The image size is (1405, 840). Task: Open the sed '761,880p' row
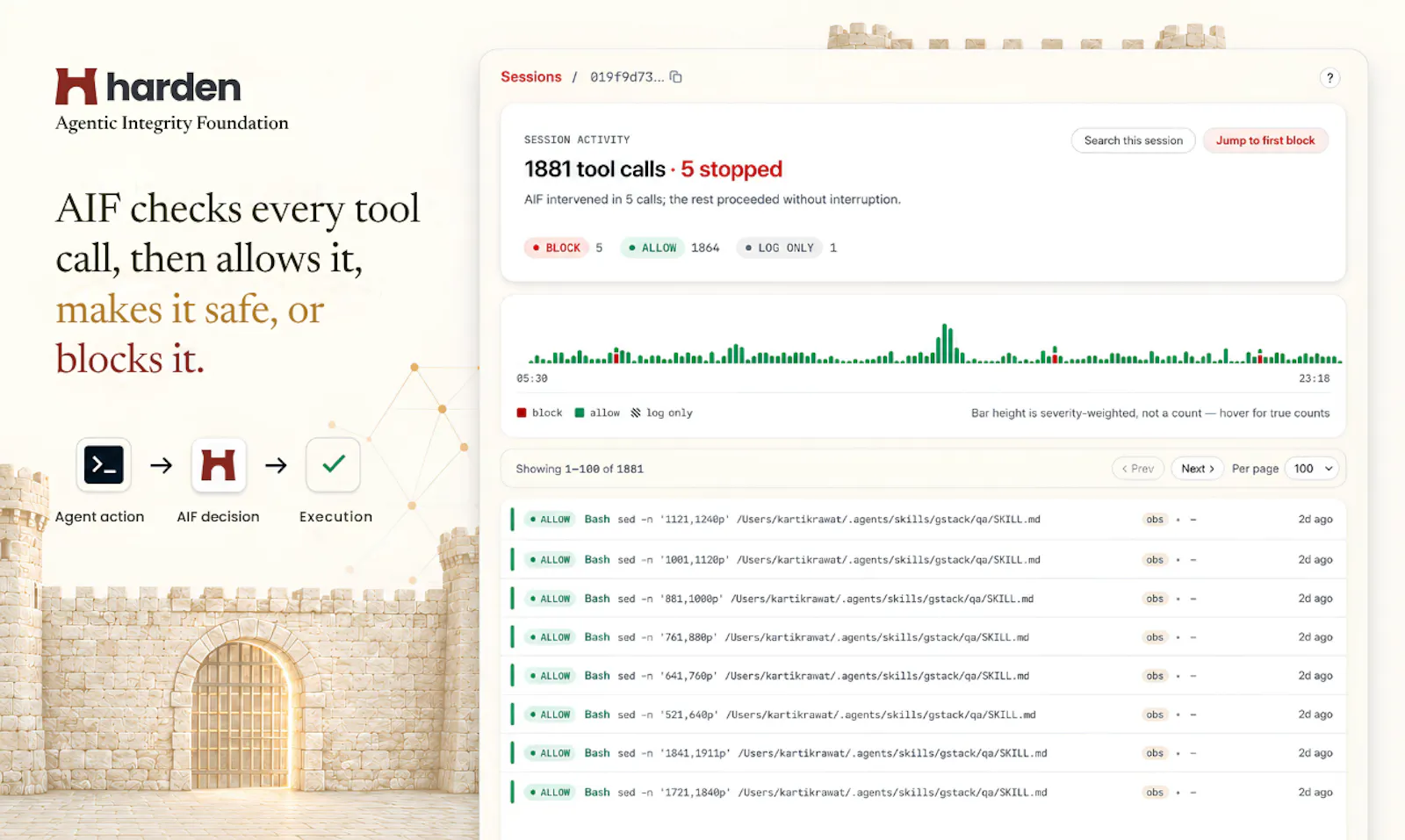tap(923, 637)
